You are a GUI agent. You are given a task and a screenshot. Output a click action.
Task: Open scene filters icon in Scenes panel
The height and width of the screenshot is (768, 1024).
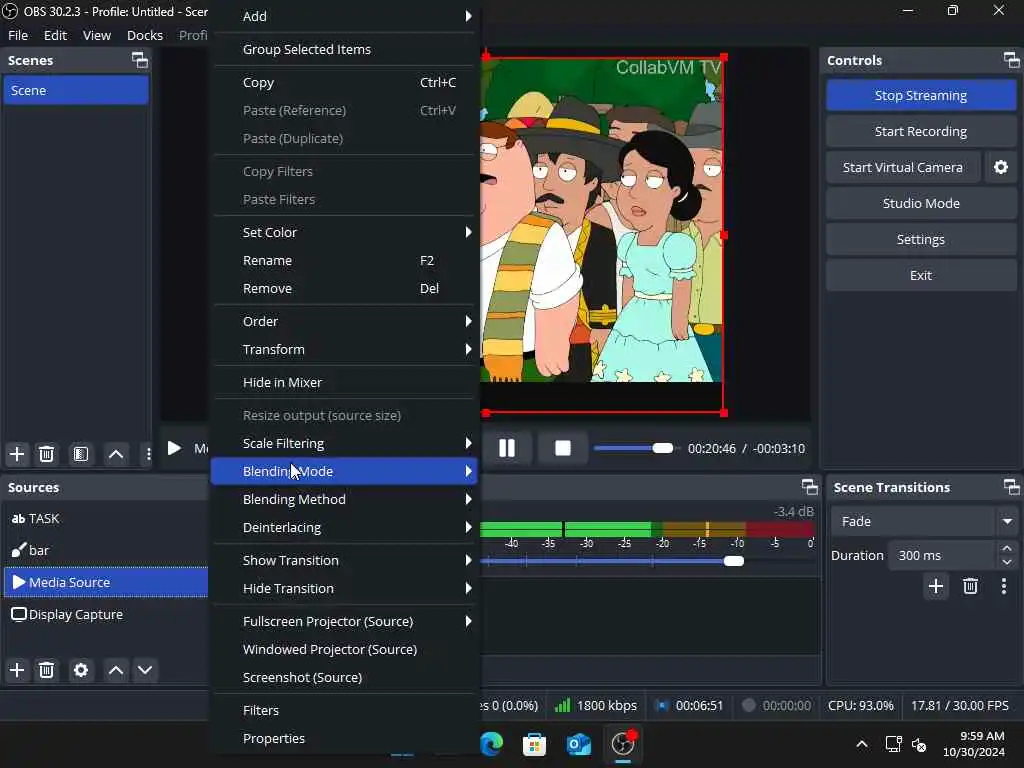click(81, 454)
